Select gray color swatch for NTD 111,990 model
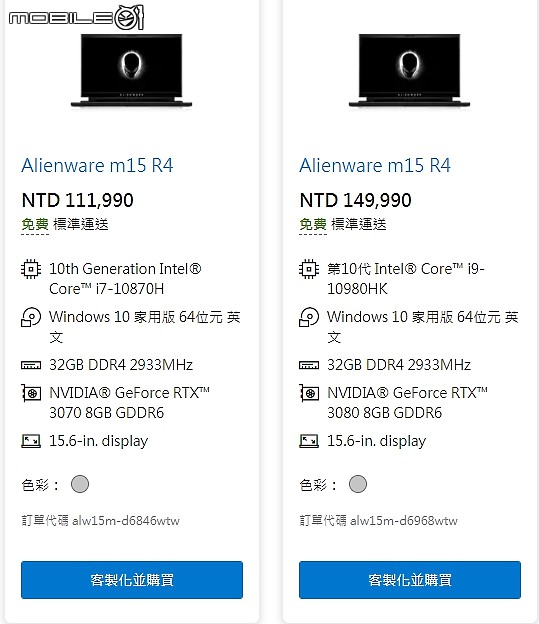The image size is (539, 624). tap(80, 484)
